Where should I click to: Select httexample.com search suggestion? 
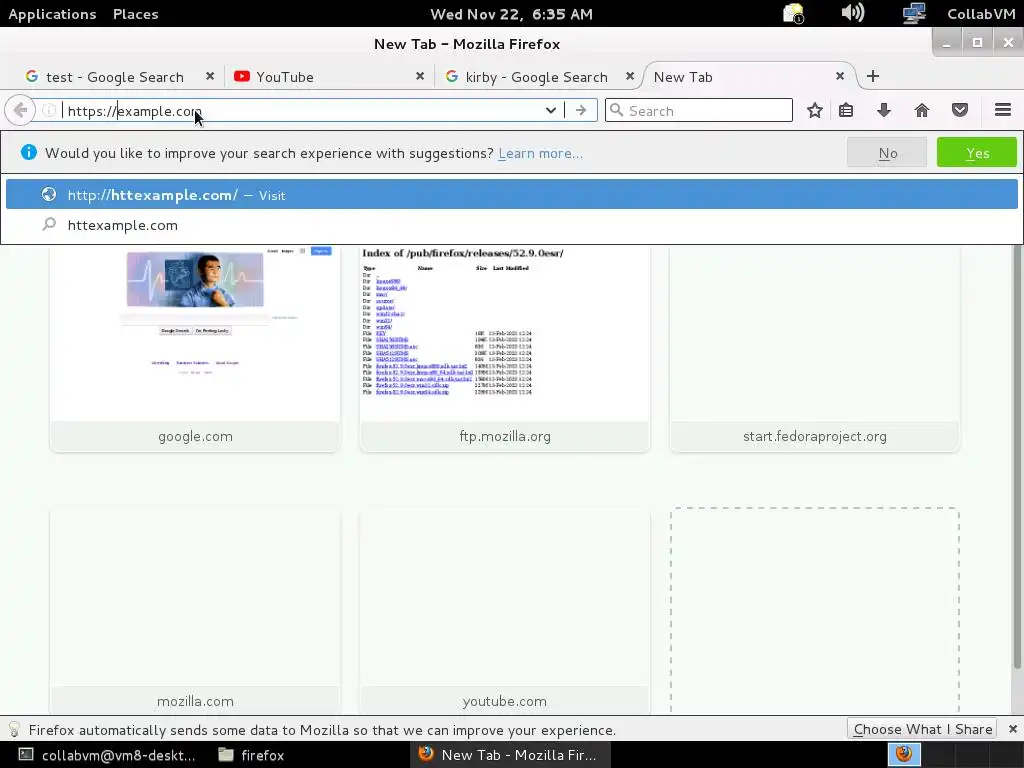pyautogui.click(x=512, y=225)
